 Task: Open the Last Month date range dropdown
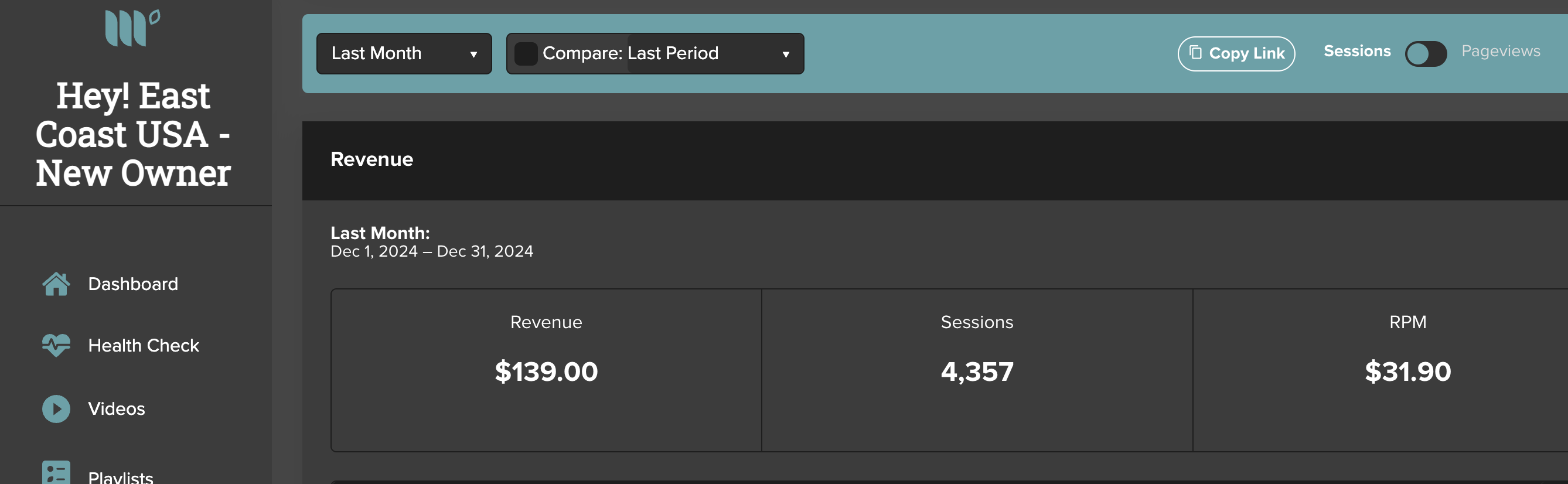404,53
